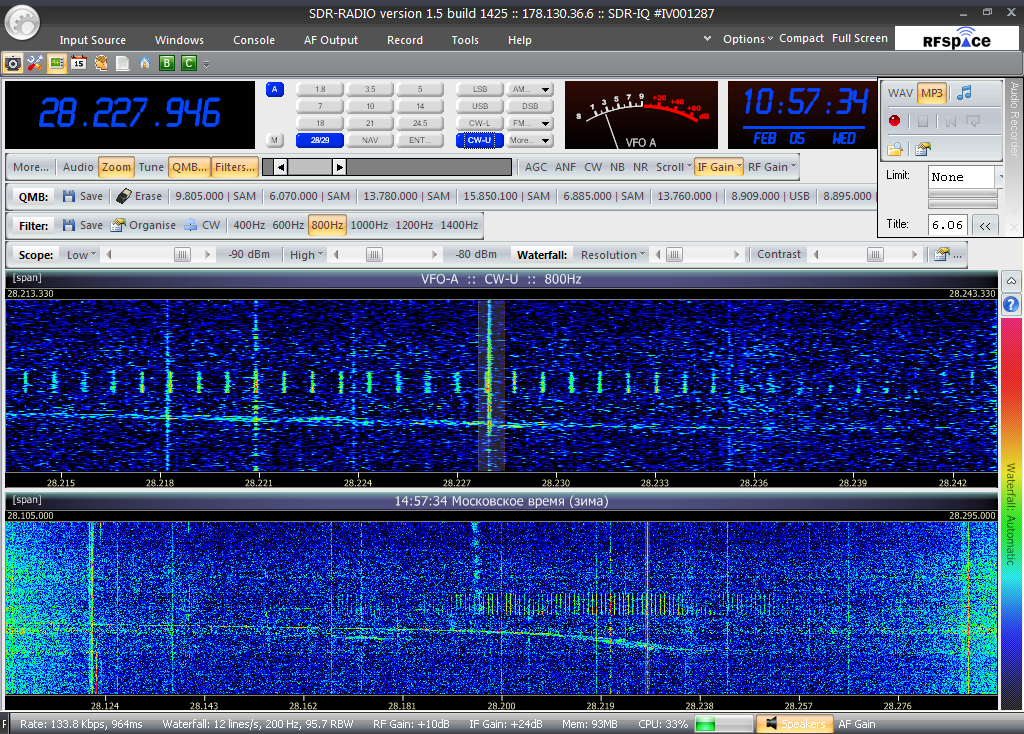Click the green B toolbar icon
1024x734 pixels.
click(x=167, y=63)
